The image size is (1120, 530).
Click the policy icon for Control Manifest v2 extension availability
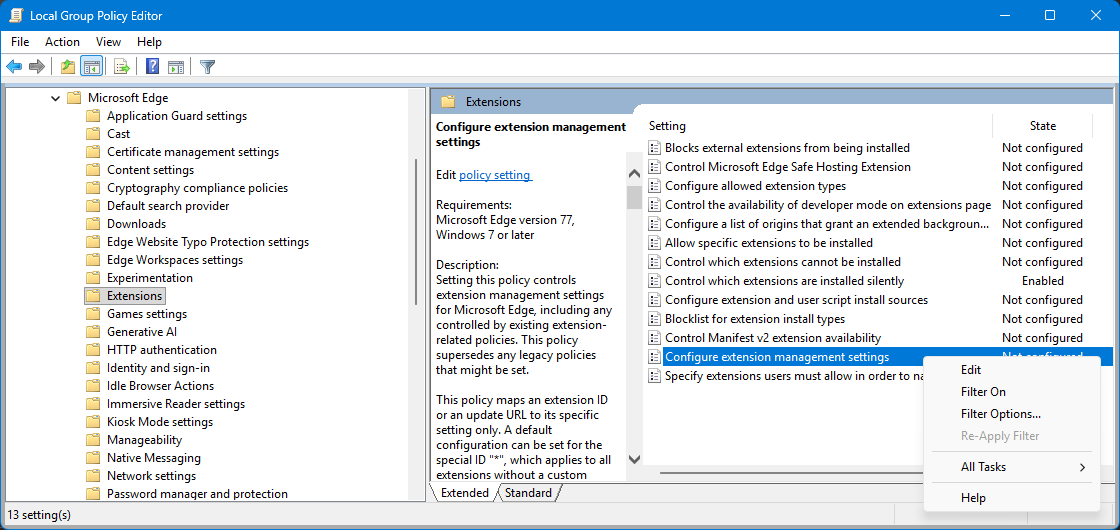pyautogui.click(x=654, y=338)
